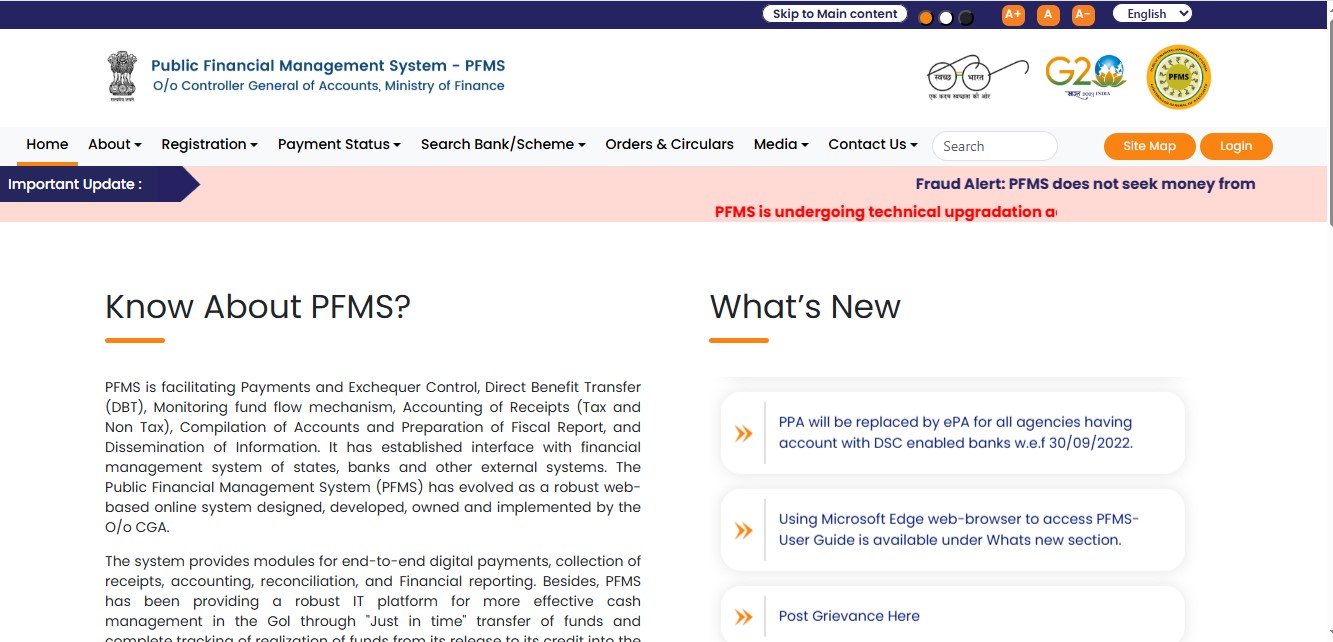The height and width of the screenshot is (642, 1333).
Task: Click the Swachh Bharat spectacles logo
Action: [978, 77]
